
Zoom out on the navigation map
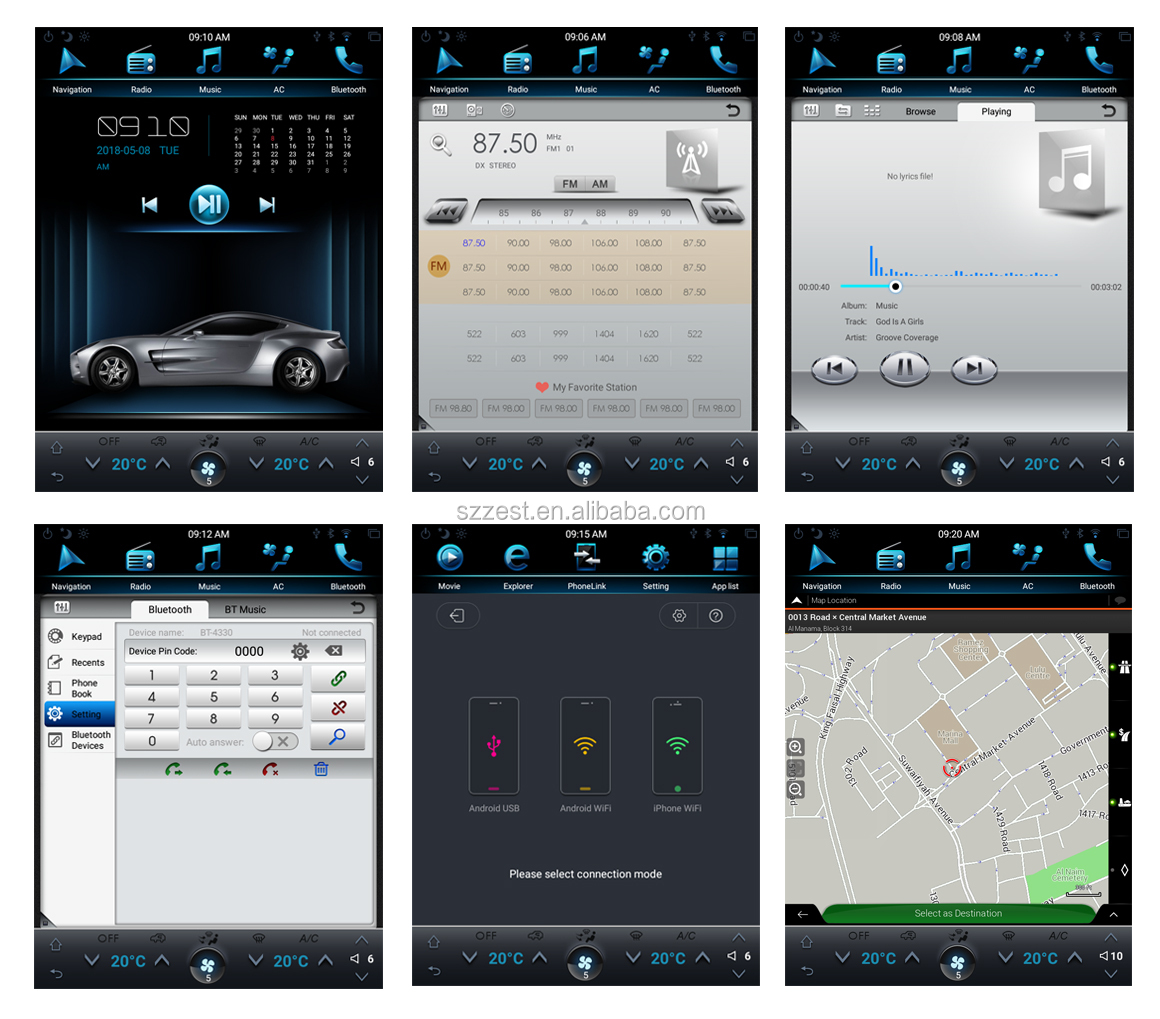click(x=795, y=789)
